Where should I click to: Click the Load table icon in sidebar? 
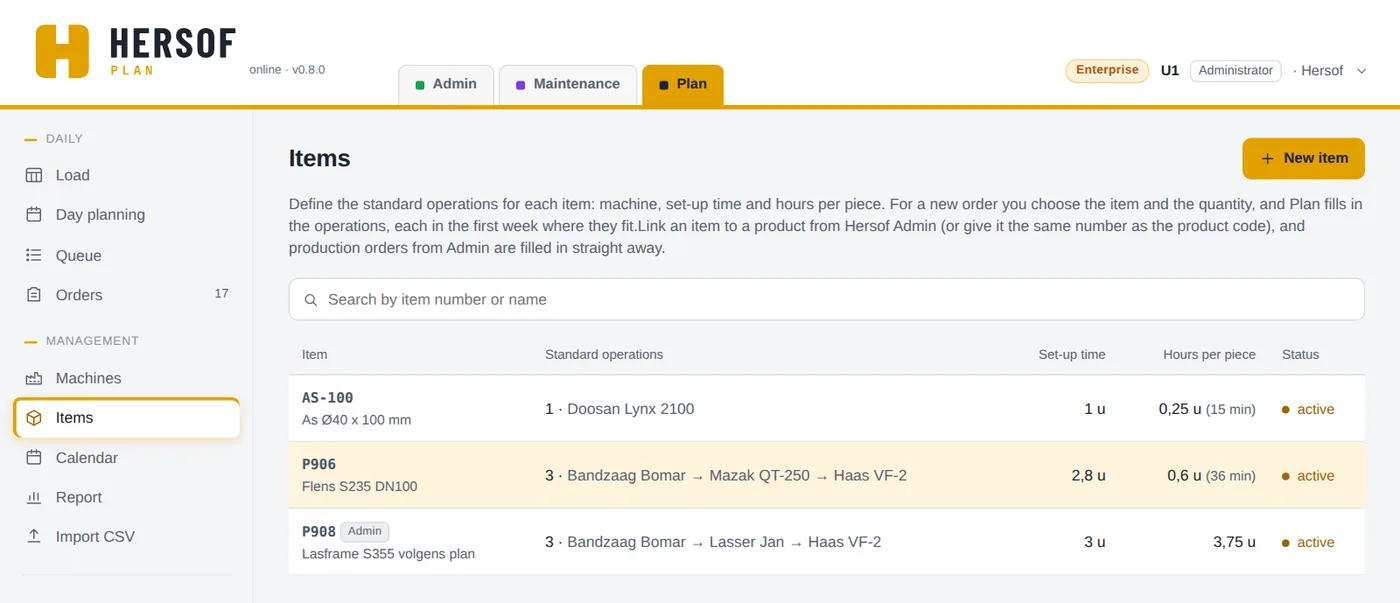34,175
